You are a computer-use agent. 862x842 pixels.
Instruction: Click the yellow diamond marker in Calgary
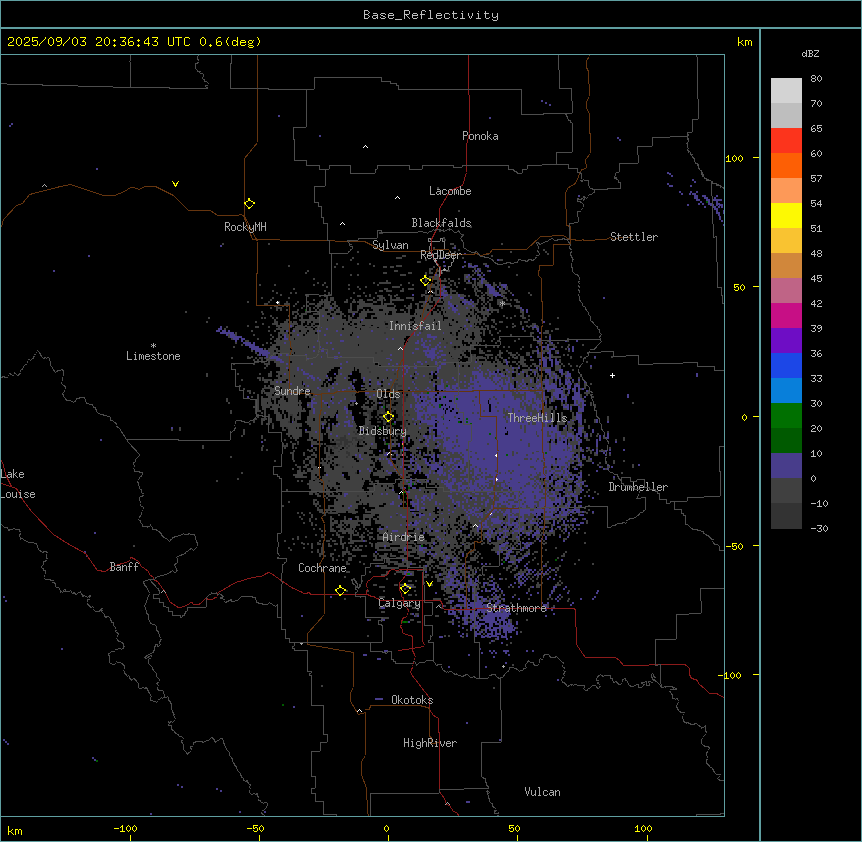point(405,589)
